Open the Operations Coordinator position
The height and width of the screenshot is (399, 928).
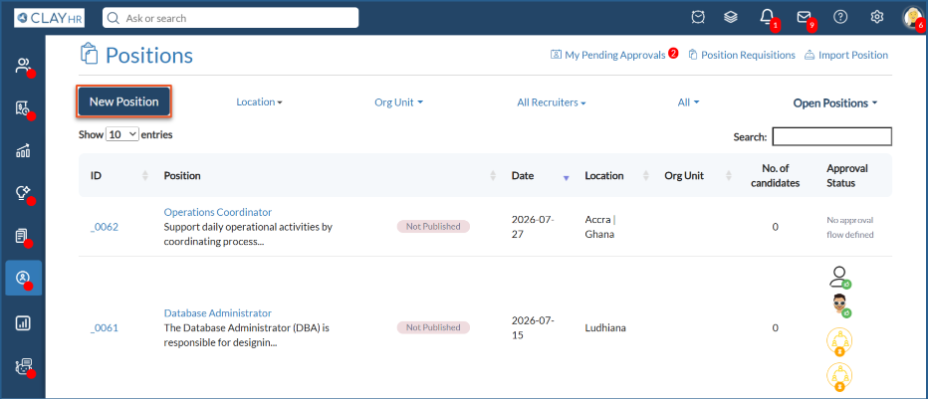coord(218,212)
